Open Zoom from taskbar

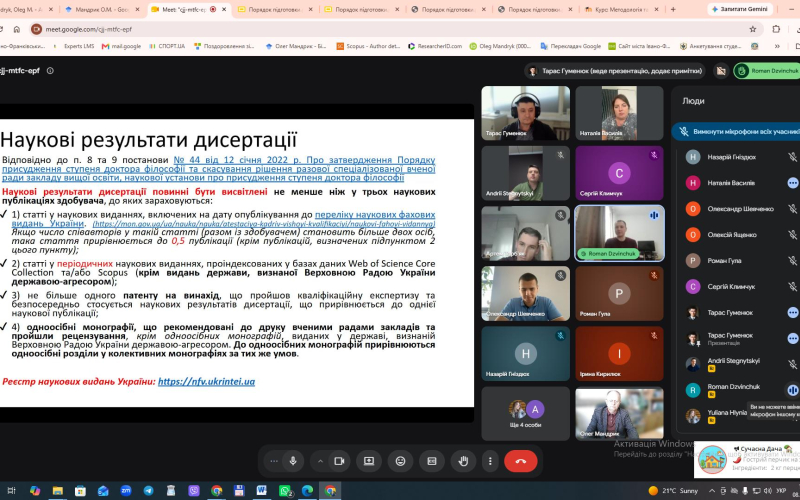[x=126, y=491]
